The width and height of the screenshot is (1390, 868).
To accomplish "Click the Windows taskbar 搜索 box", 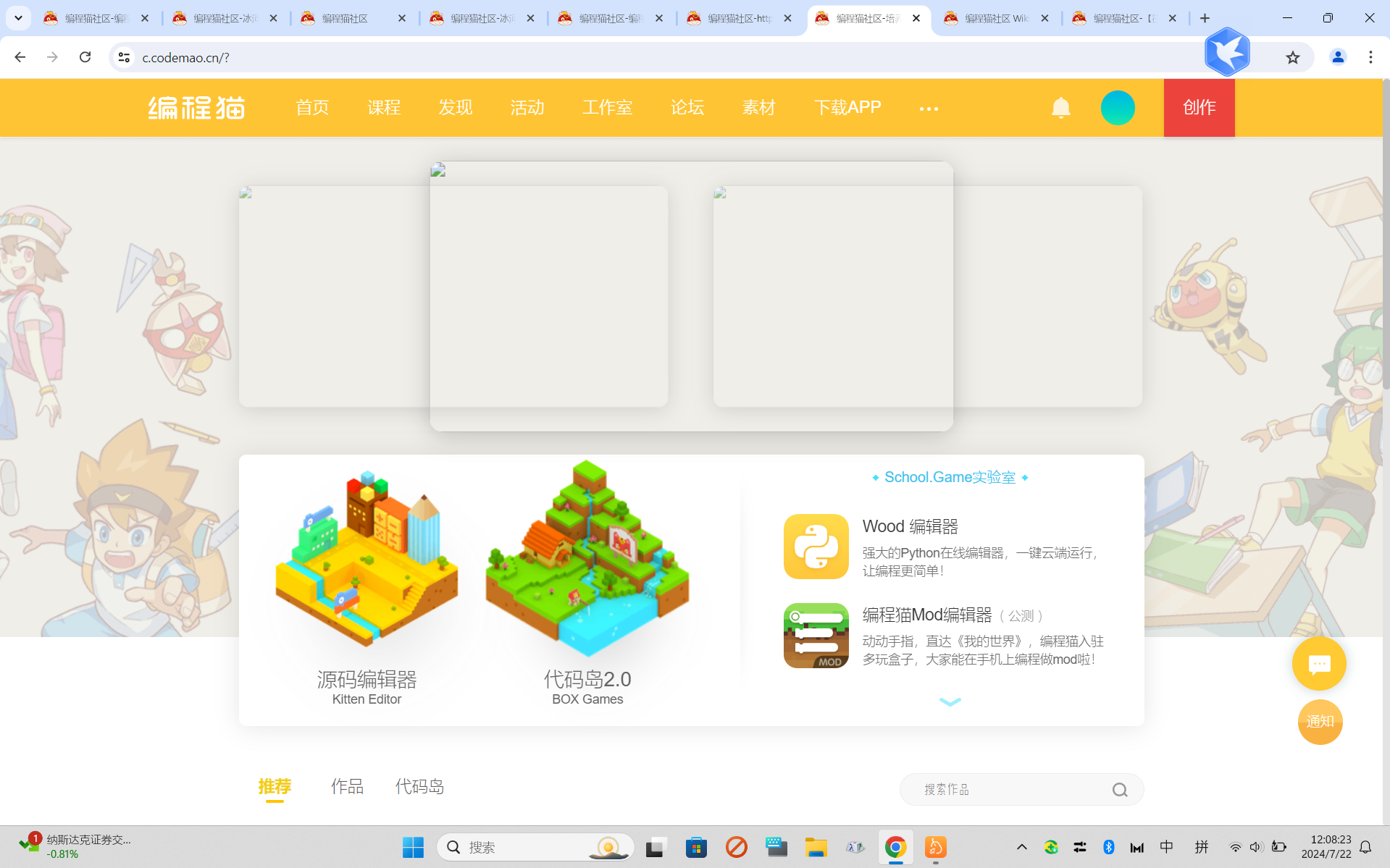I will [x=535, y=847].
